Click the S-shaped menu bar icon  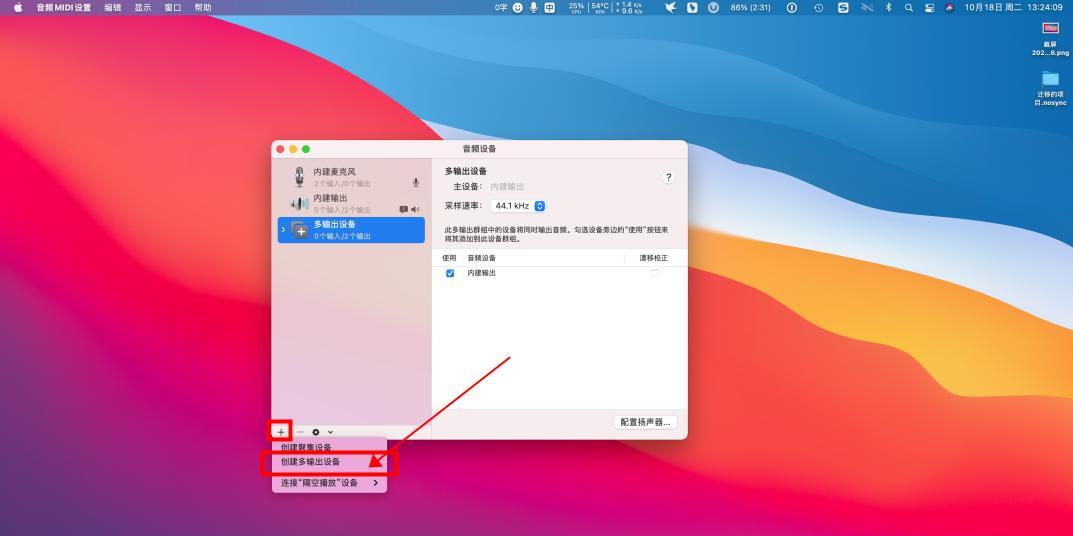[843, 8]
